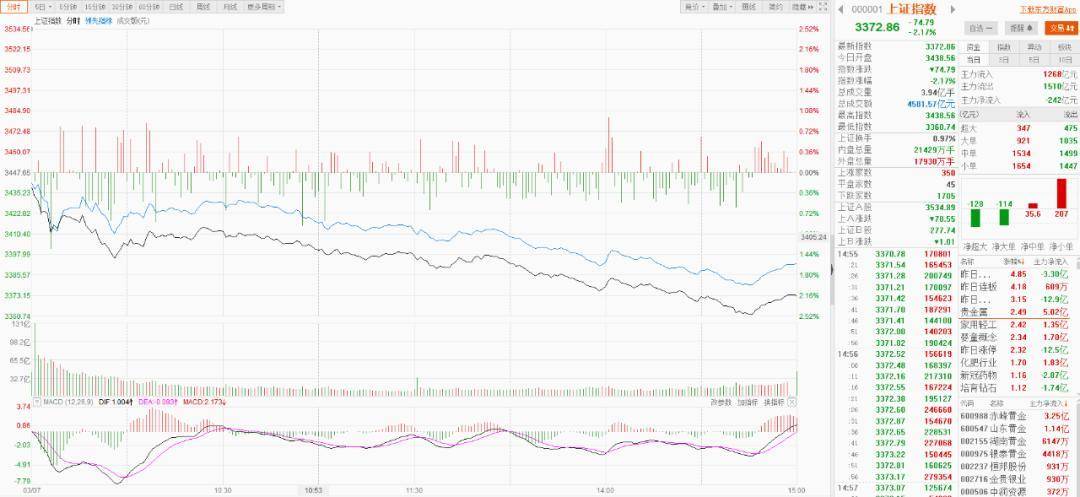The width and height of the screenshot is (1080, 497).
Task: Switch to the 月线 monthly chart
Action: (230, 7)
